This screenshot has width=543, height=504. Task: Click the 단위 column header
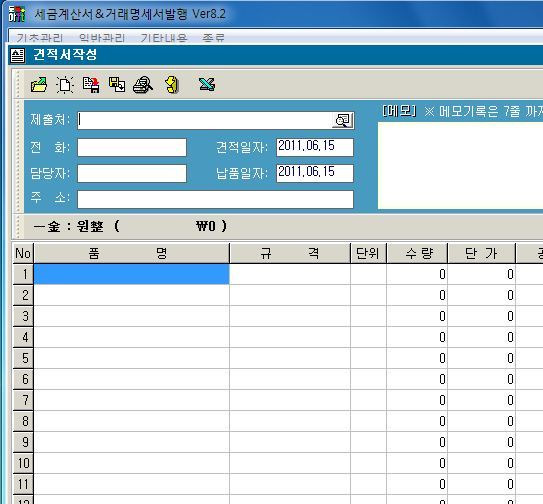click(368, 253)
